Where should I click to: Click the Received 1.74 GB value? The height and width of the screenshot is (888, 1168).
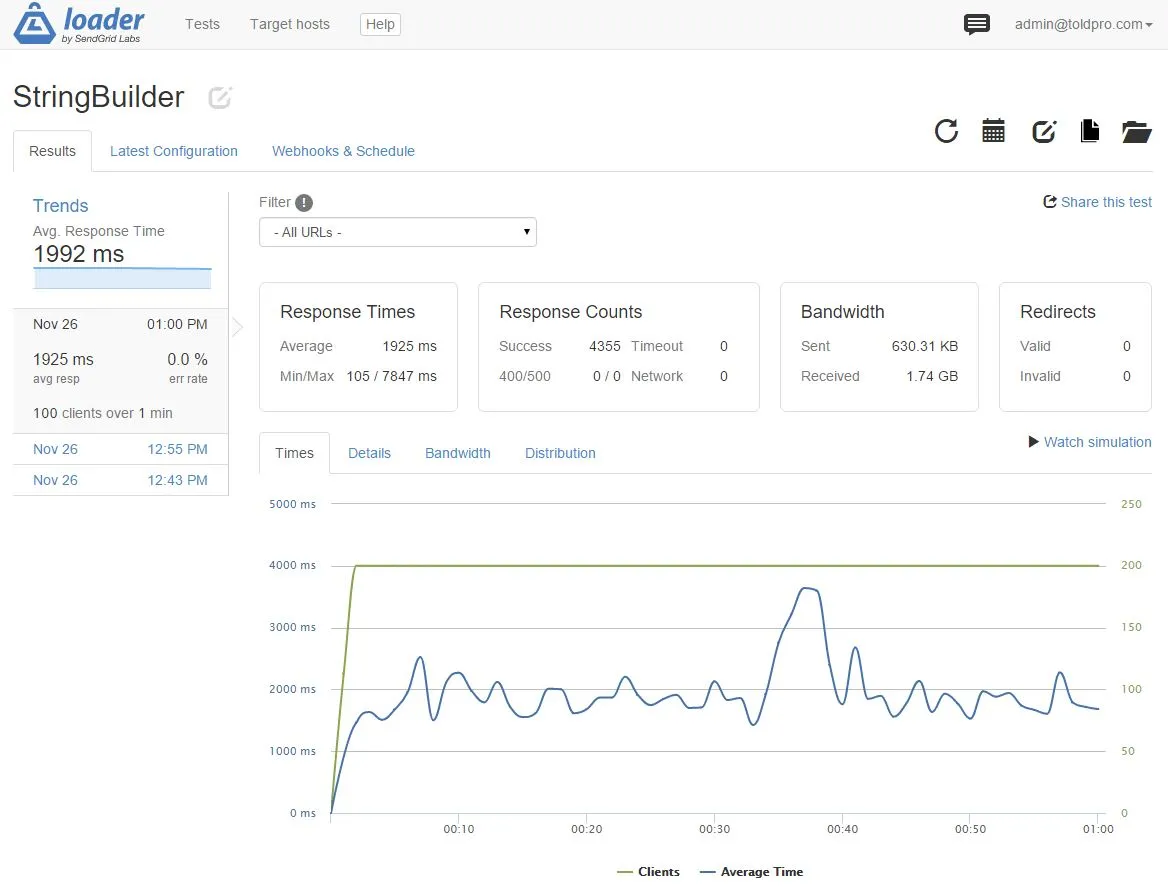tap(932, 376)
